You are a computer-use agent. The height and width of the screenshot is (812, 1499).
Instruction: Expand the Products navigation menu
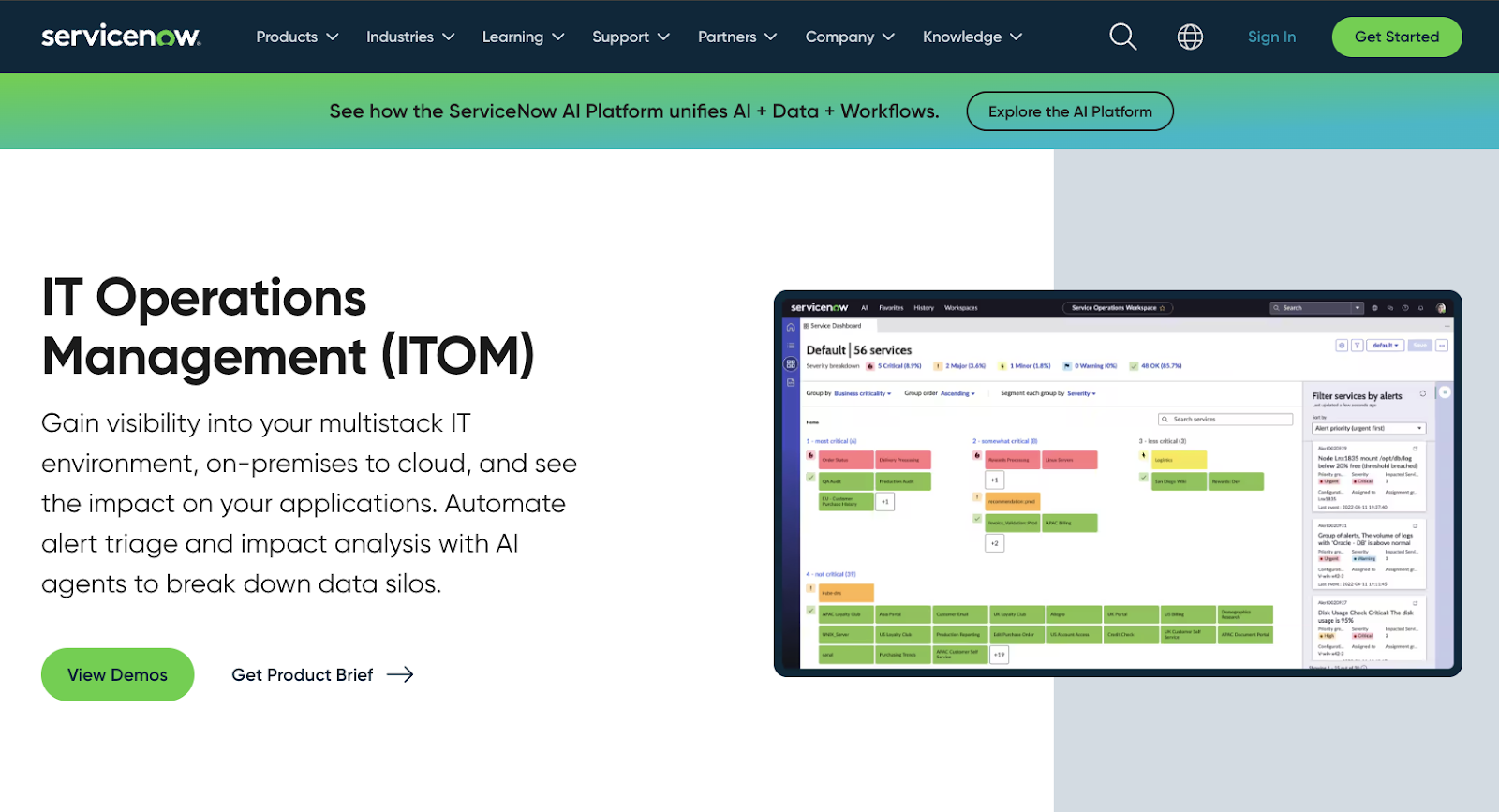297,37
